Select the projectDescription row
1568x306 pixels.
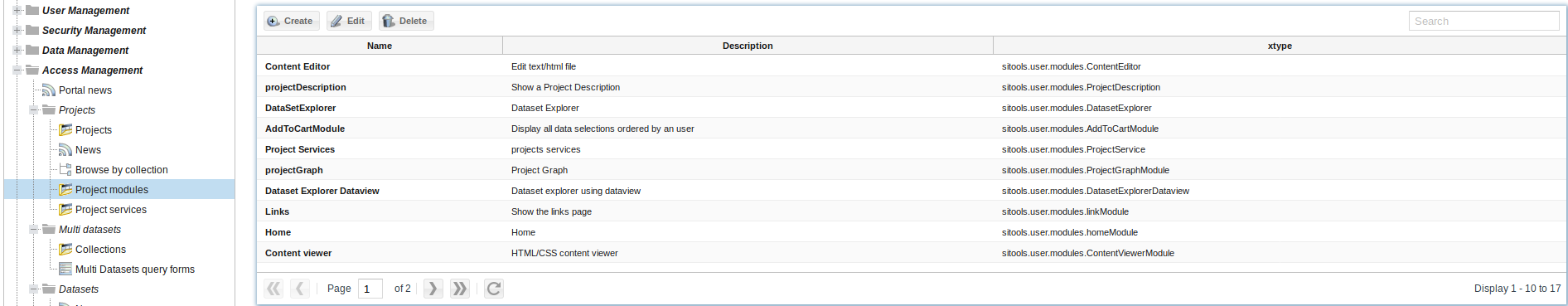(912, 87)
